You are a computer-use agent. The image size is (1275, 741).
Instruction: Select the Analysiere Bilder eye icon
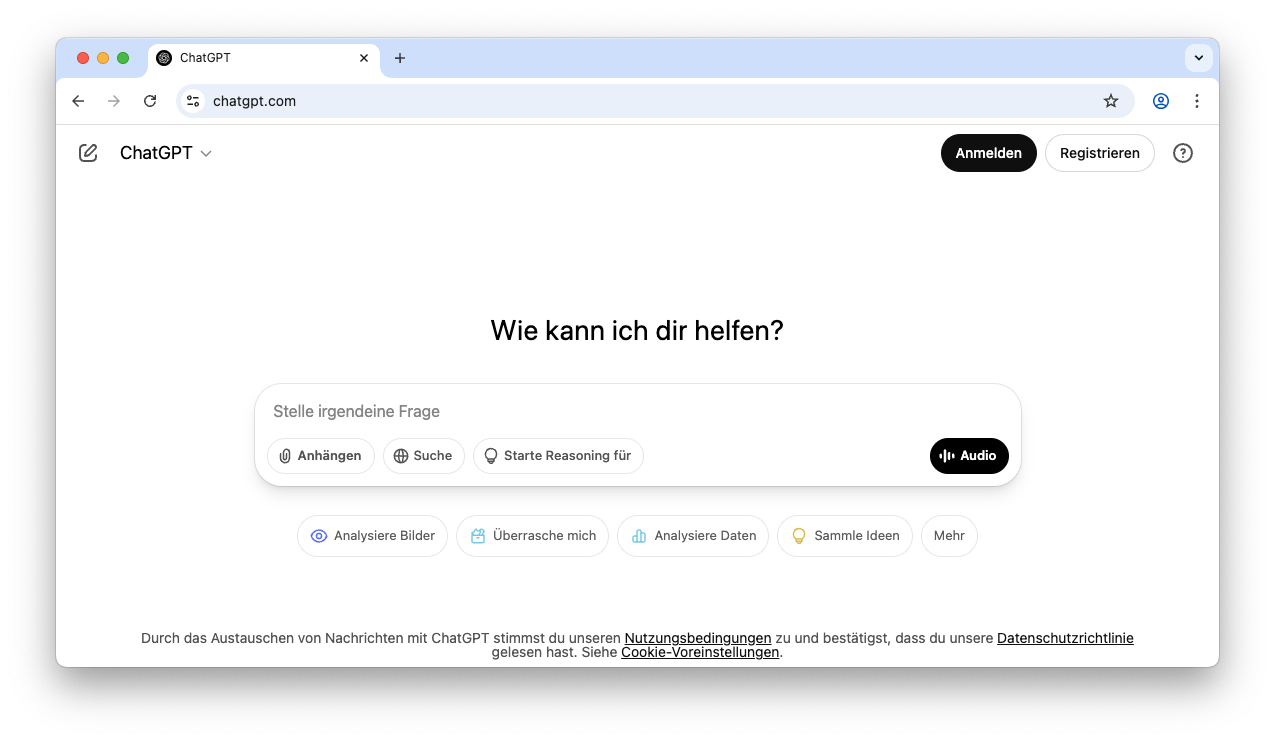pyautogui.click(x=318, y=536)
